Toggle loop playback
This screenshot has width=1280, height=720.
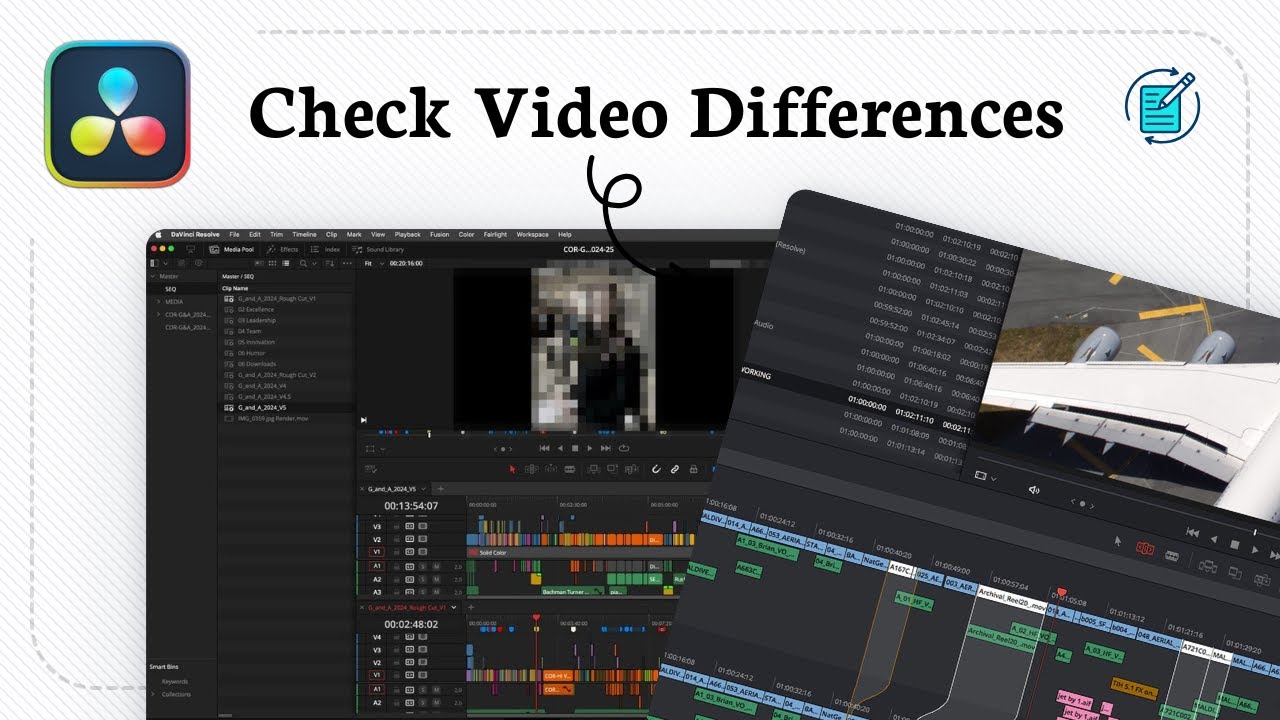(x=624, y=448)
